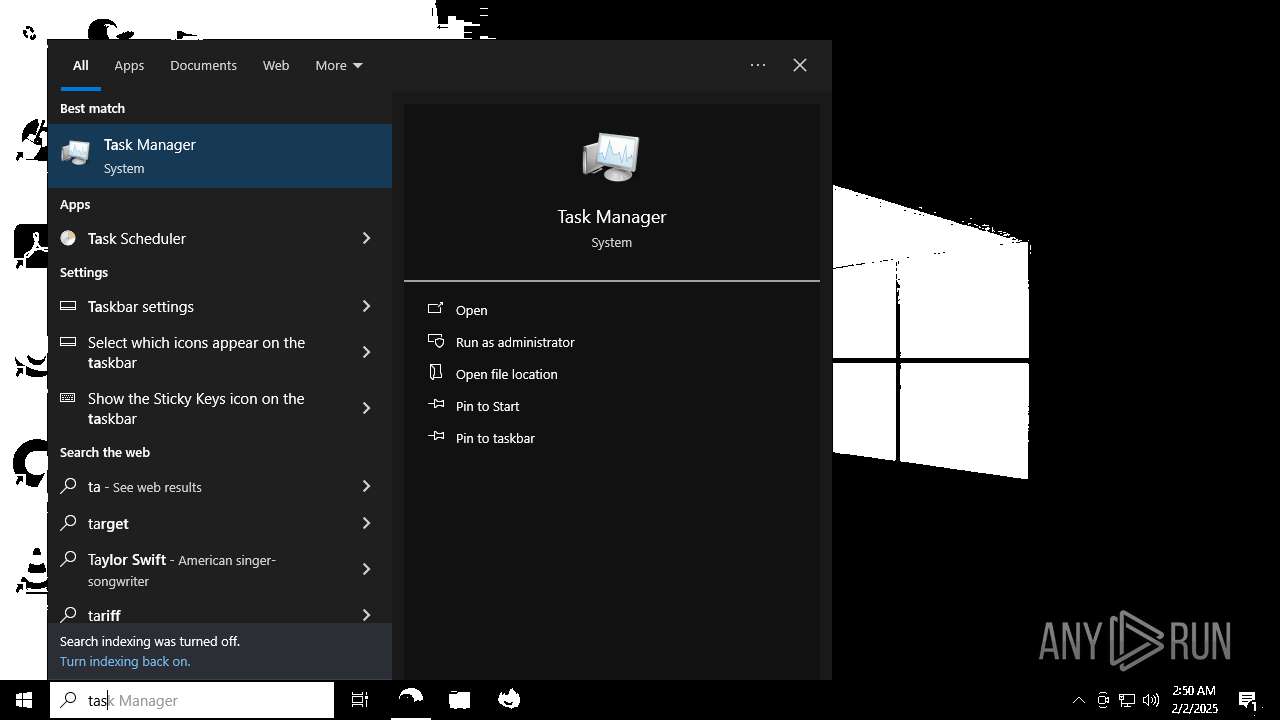Open volume tray icon
The image size is (1280, 720).
point(1151,700)
